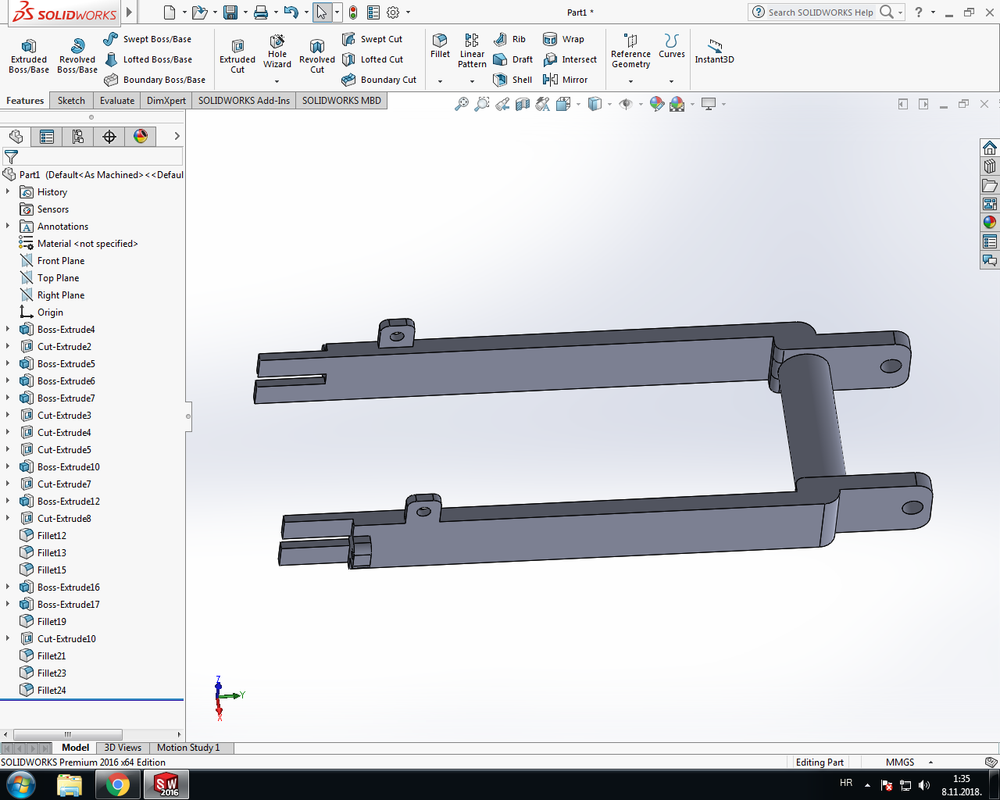Choose the Swept Cut tool
The image size is (1000, 800).
[372, 39]
